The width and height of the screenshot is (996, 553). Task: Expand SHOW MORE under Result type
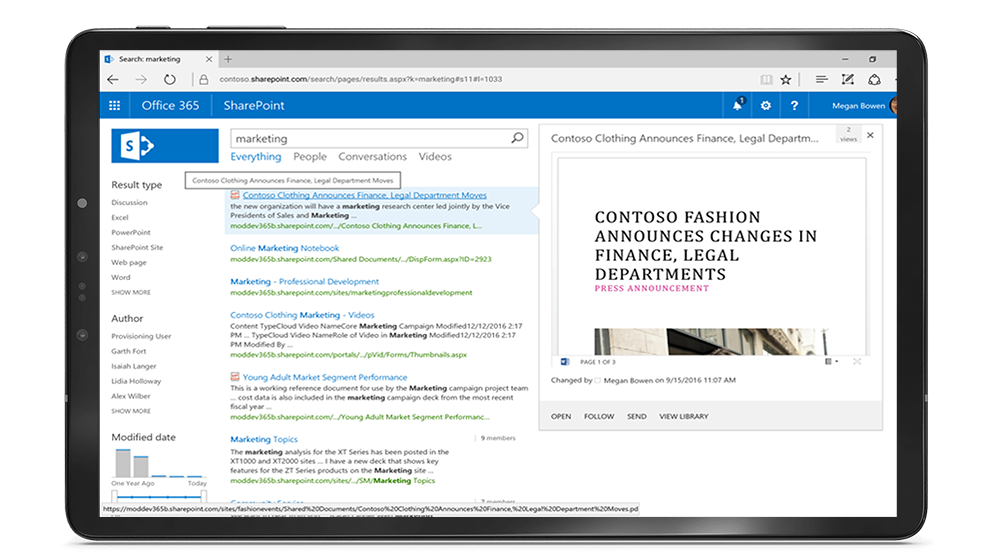pos(131,292)
